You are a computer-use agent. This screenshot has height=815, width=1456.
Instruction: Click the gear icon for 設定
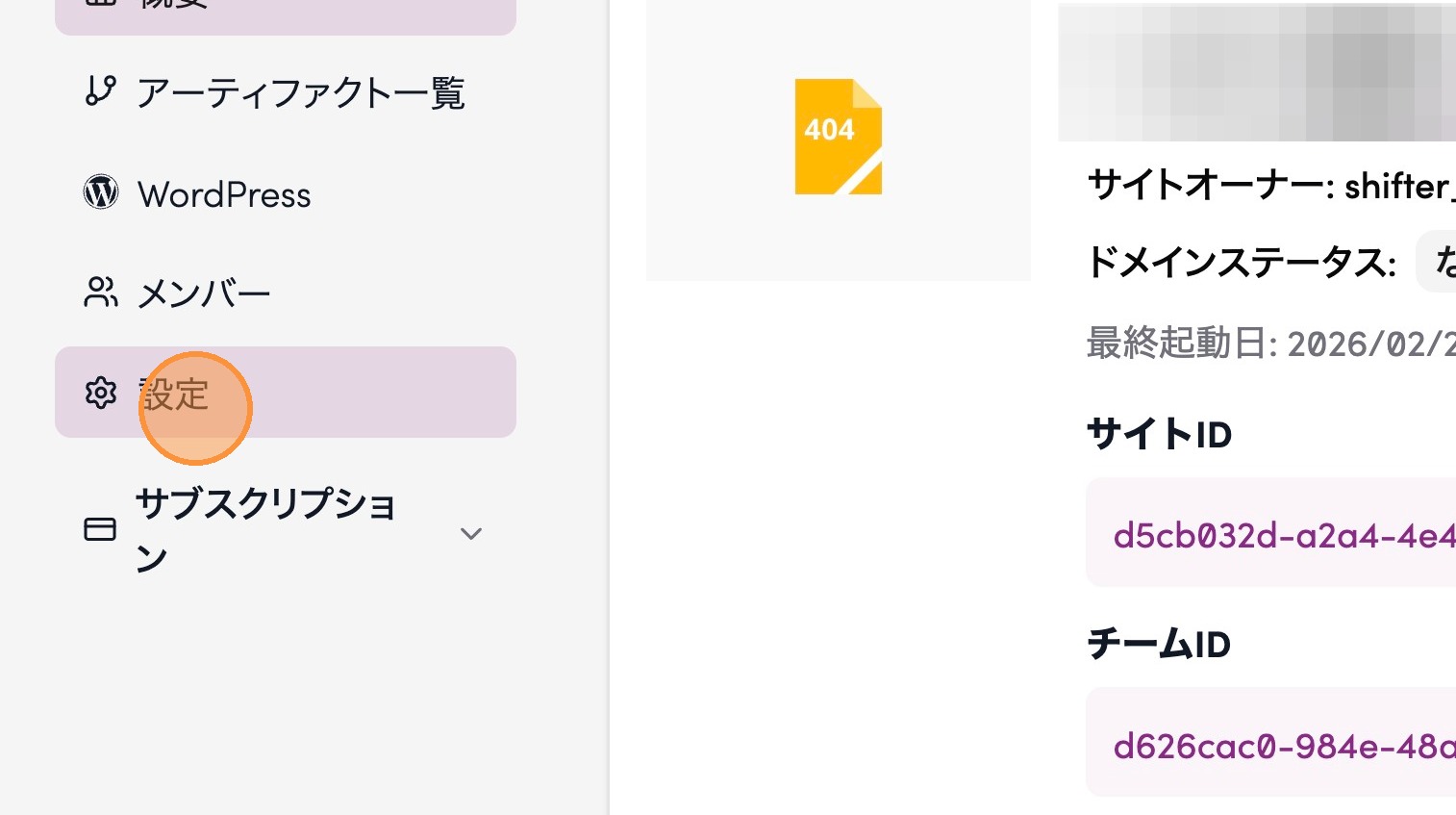coord(100,393)
